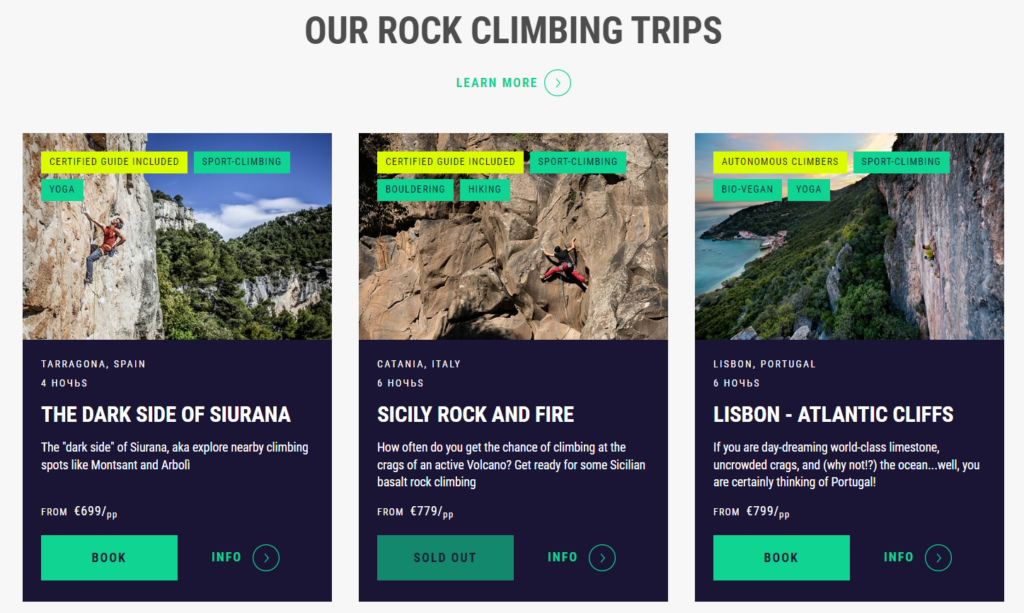
Task: Select the Bouldering tag on Sicily card
Action: coord(415,189)
